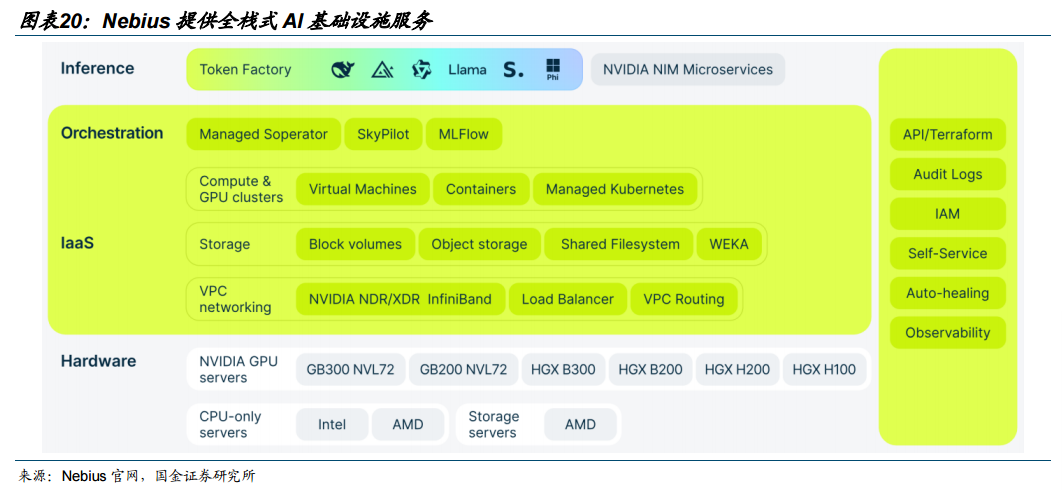This screenshot has width=1062, height=490.
Task: Click the Token Factory label
Action: point(245,70)
